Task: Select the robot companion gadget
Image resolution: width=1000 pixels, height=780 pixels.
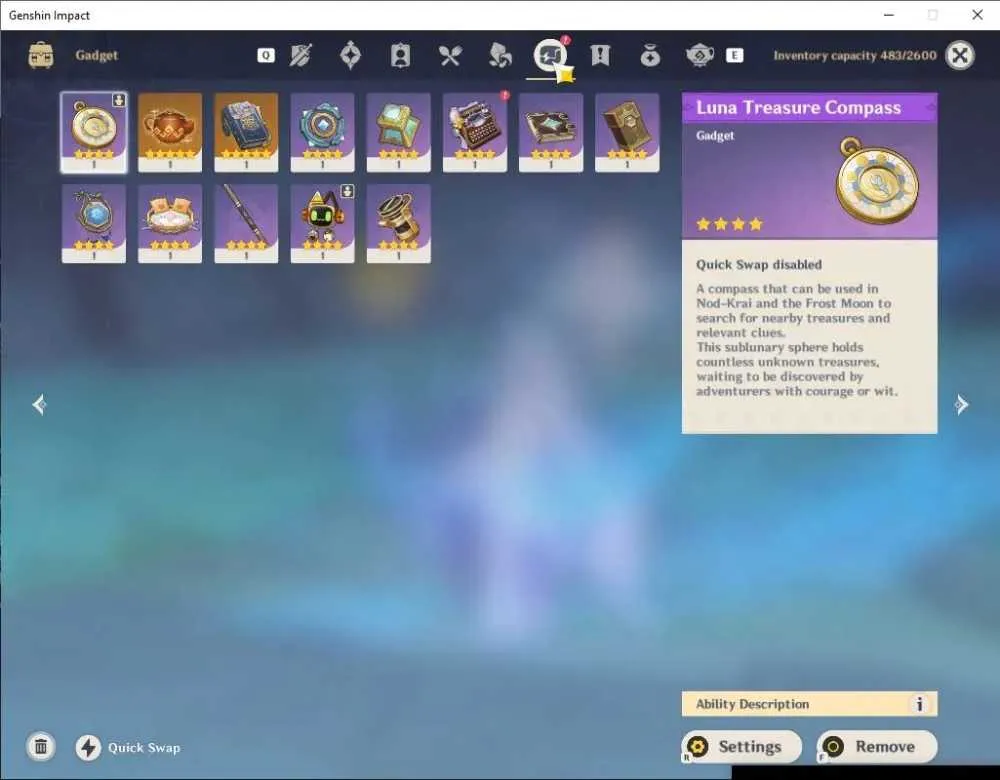Action: coord(322,224)
